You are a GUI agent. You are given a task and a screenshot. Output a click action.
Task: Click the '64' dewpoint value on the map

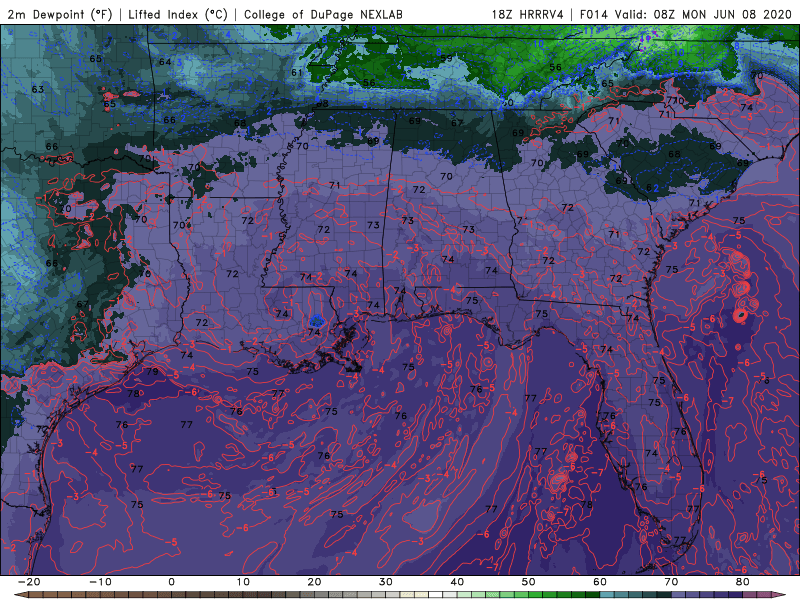point(165,62)
